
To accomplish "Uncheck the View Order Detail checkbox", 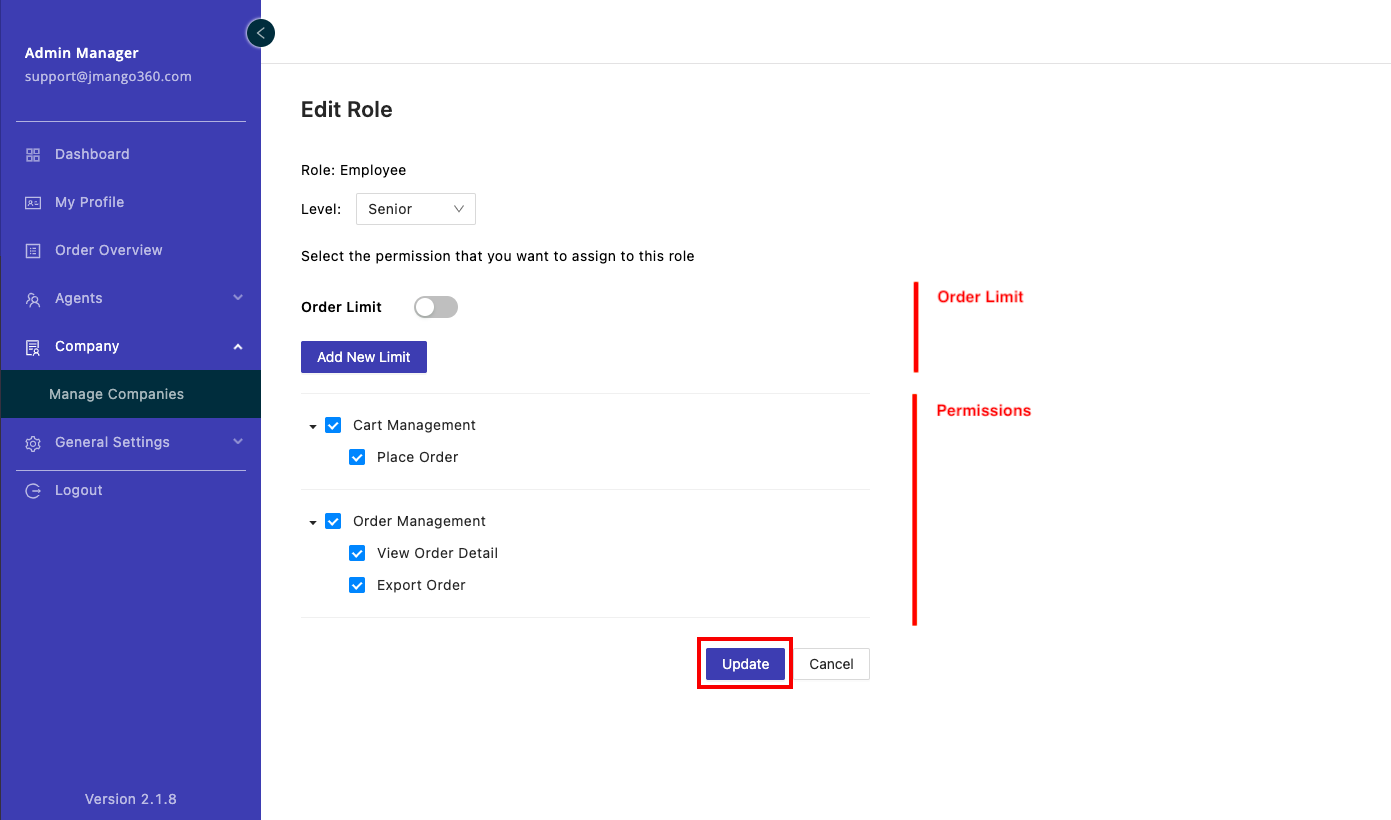I will (357, 553).
